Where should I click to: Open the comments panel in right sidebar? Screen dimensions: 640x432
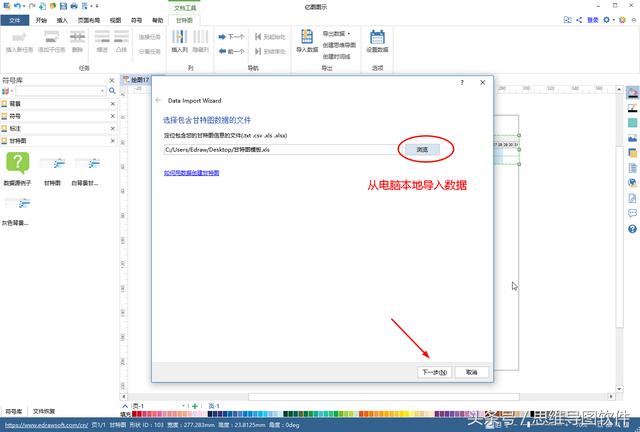tap(632, 213)
